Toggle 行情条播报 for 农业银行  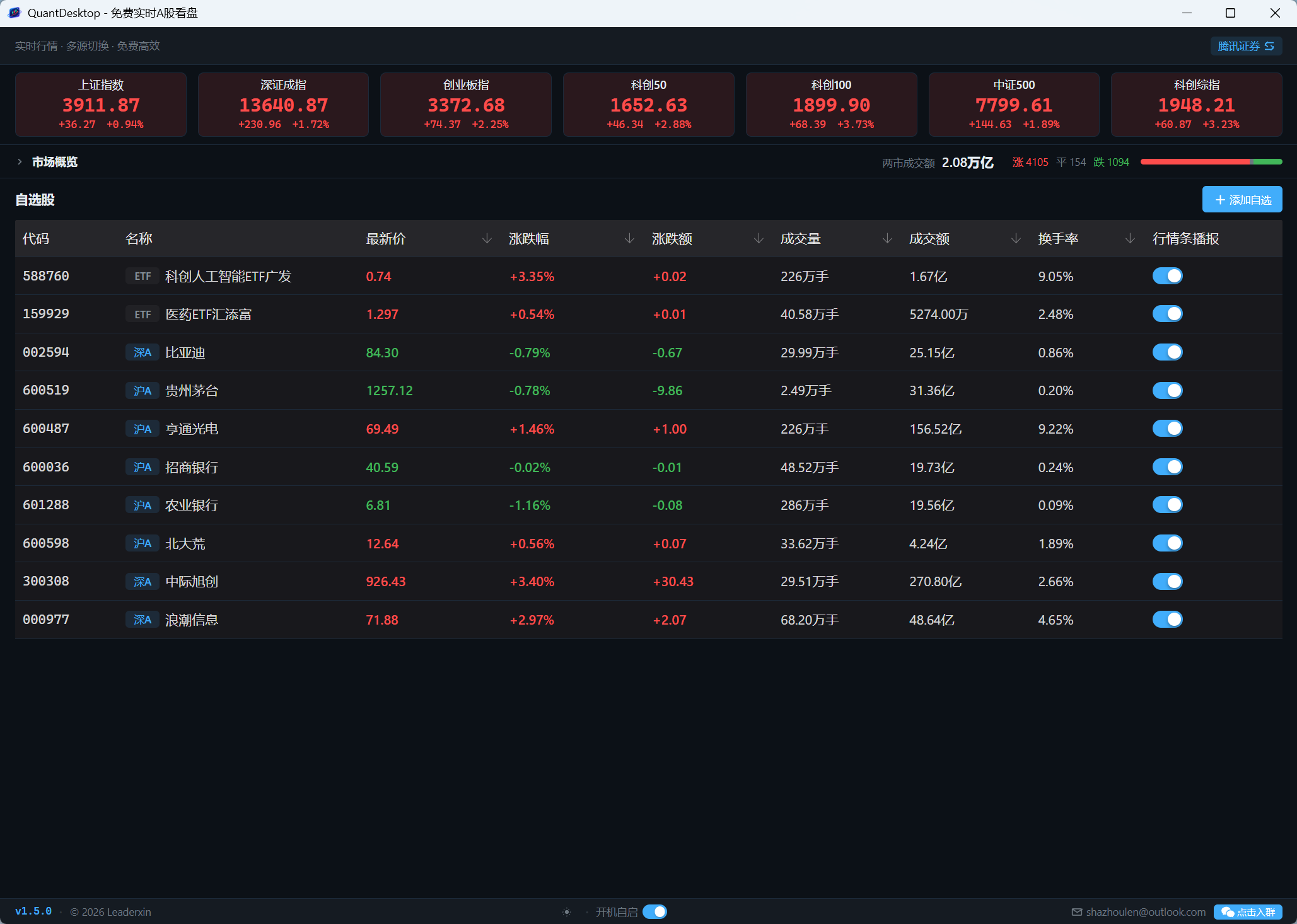1167,505
